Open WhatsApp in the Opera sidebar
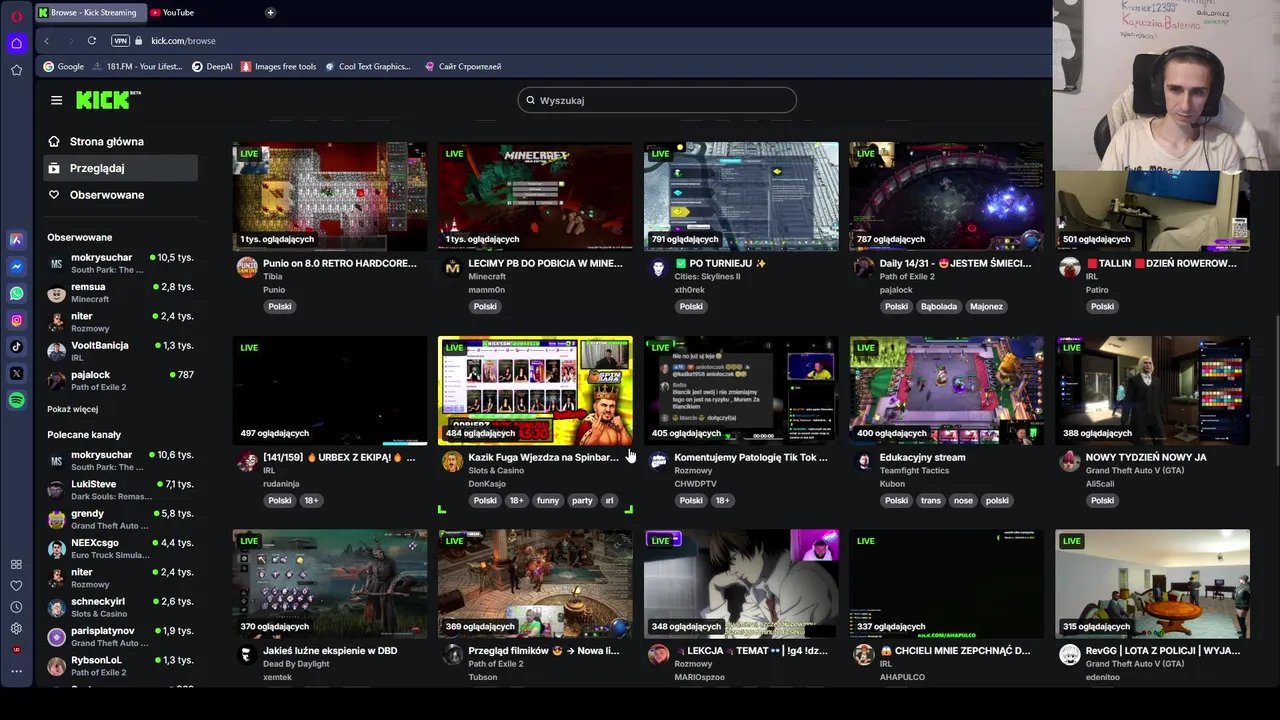1280x720 pixels. tap(16, 294)
